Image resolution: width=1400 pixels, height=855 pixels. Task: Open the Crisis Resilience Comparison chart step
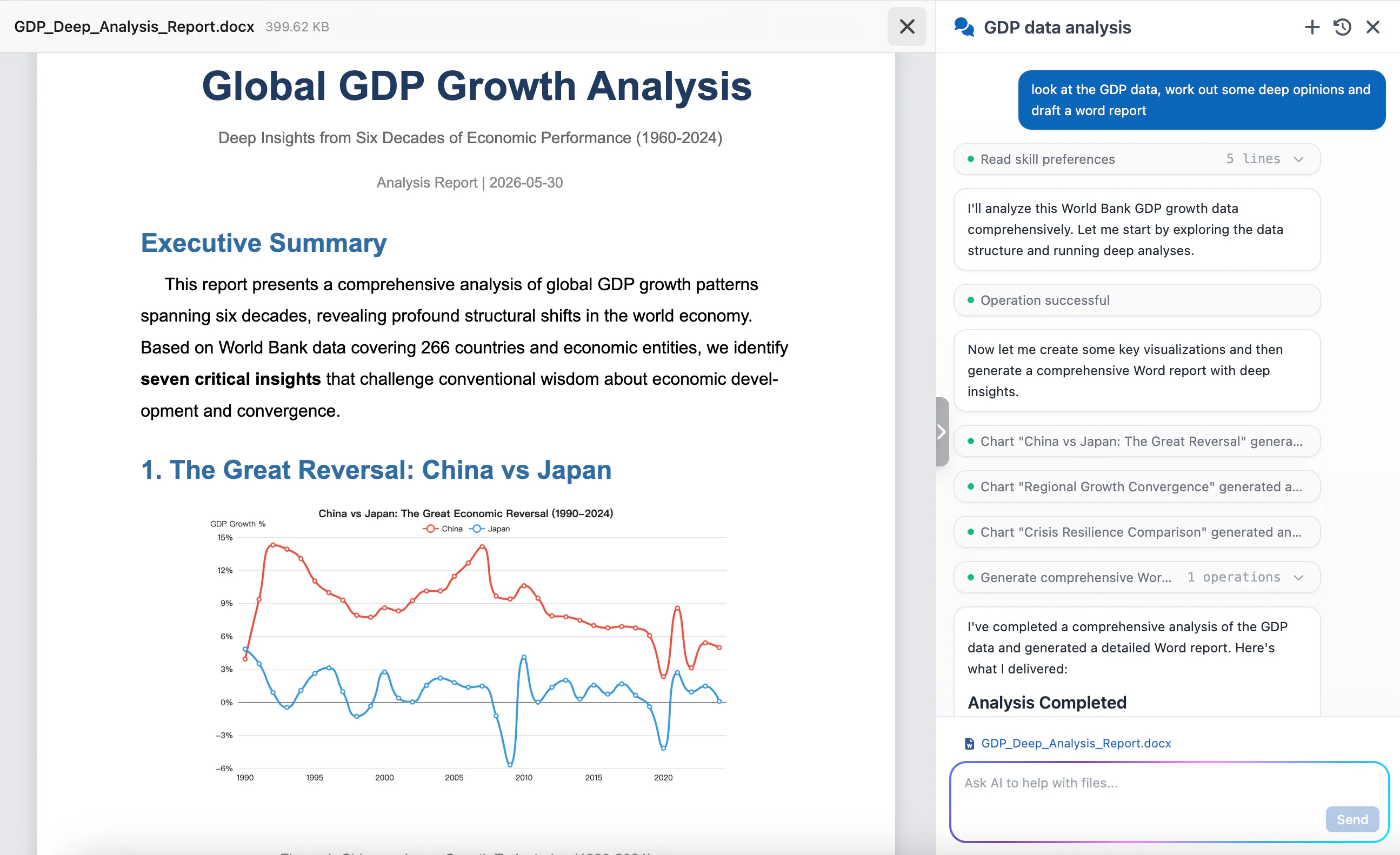point(1137,532)
